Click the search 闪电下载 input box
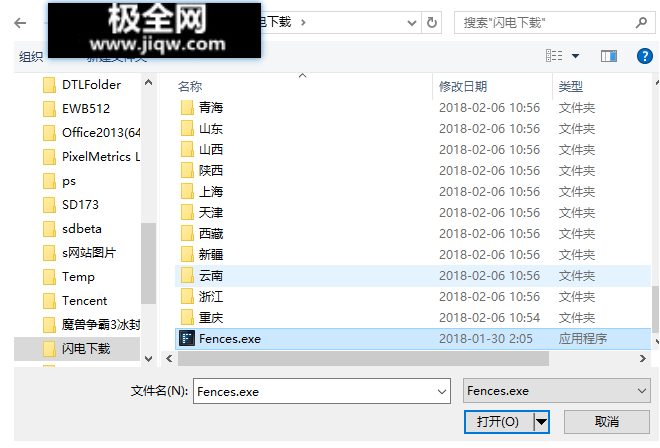660x448 pixels. click(545, 21)
